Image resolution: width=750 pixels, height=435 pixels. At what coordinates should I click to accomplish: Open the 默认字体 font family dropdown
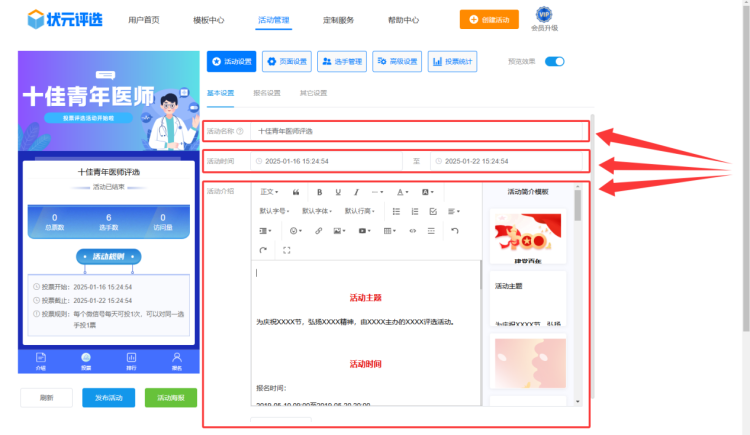(318, 211)
